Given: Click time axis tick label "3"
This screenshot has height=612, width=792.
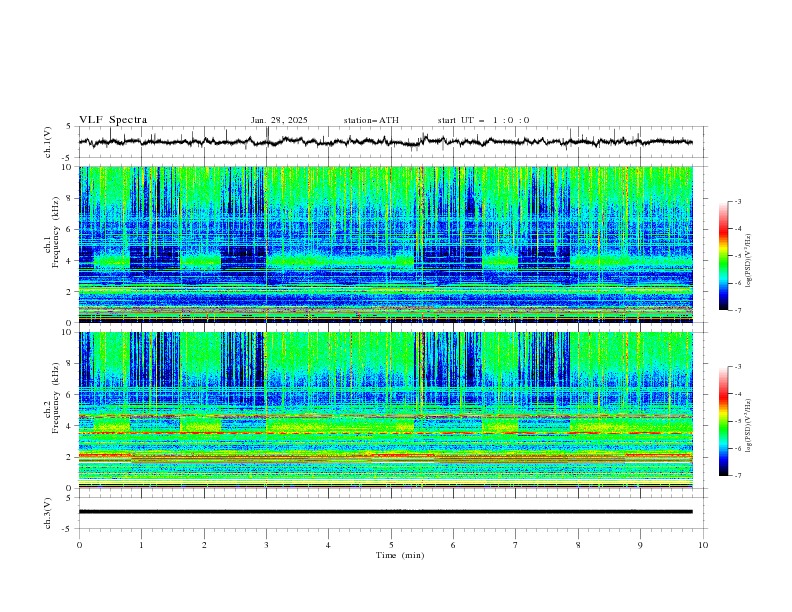Looking at the screenshot, I should pos(266,545).
